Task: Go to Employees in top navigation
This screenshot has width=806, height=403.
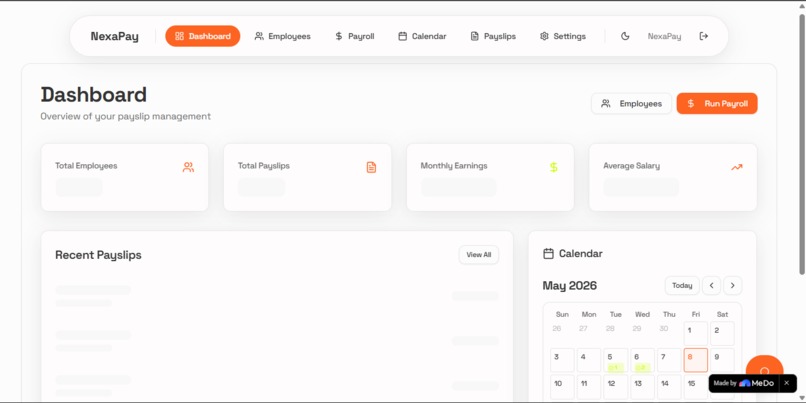Action: pyautogui.click(x=283, y=36)
